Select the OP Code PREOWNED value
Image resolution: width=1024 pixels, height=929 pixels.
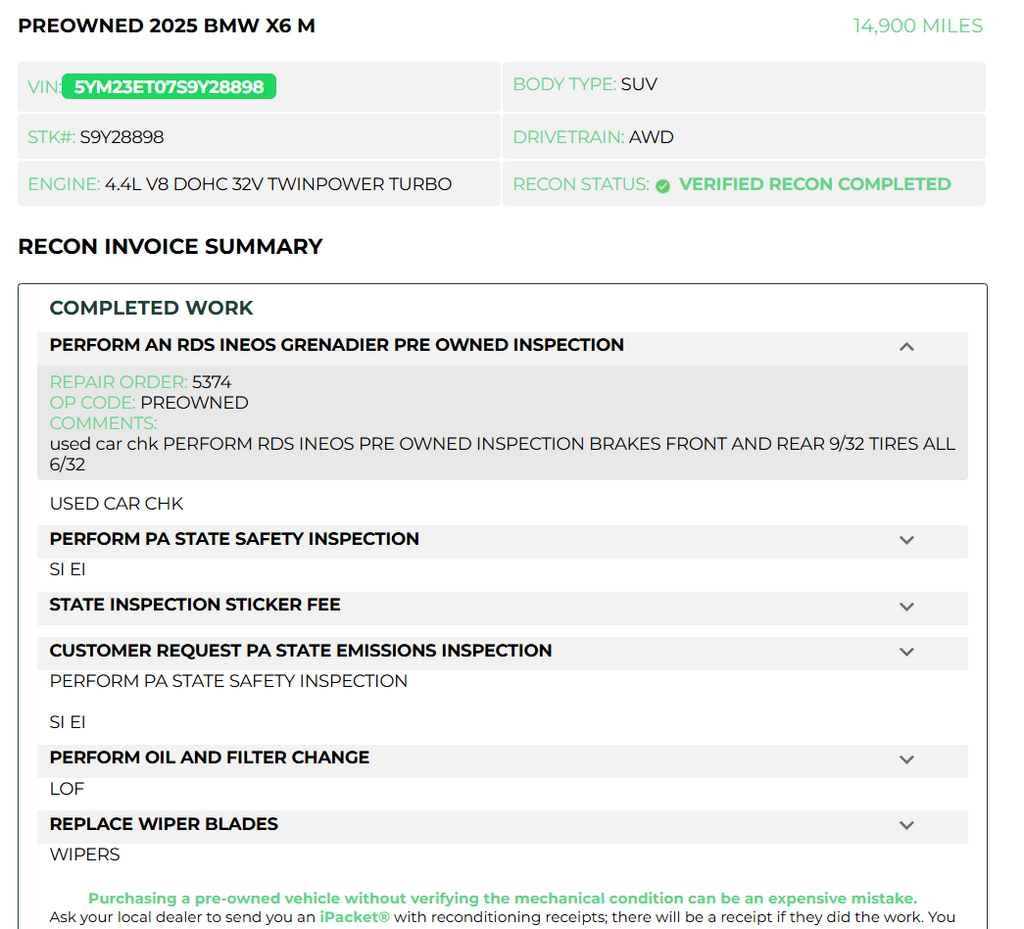click(194, 403)
